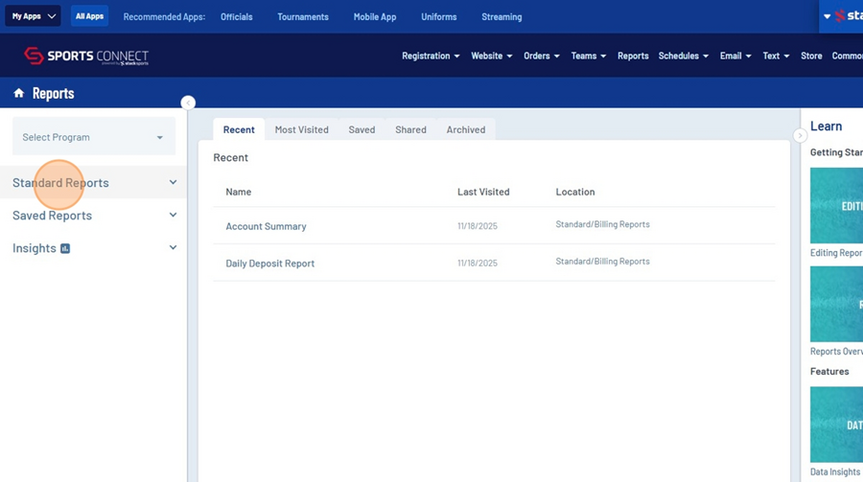
Task: Open the My Apps dropdown
Action: (34, 17)
